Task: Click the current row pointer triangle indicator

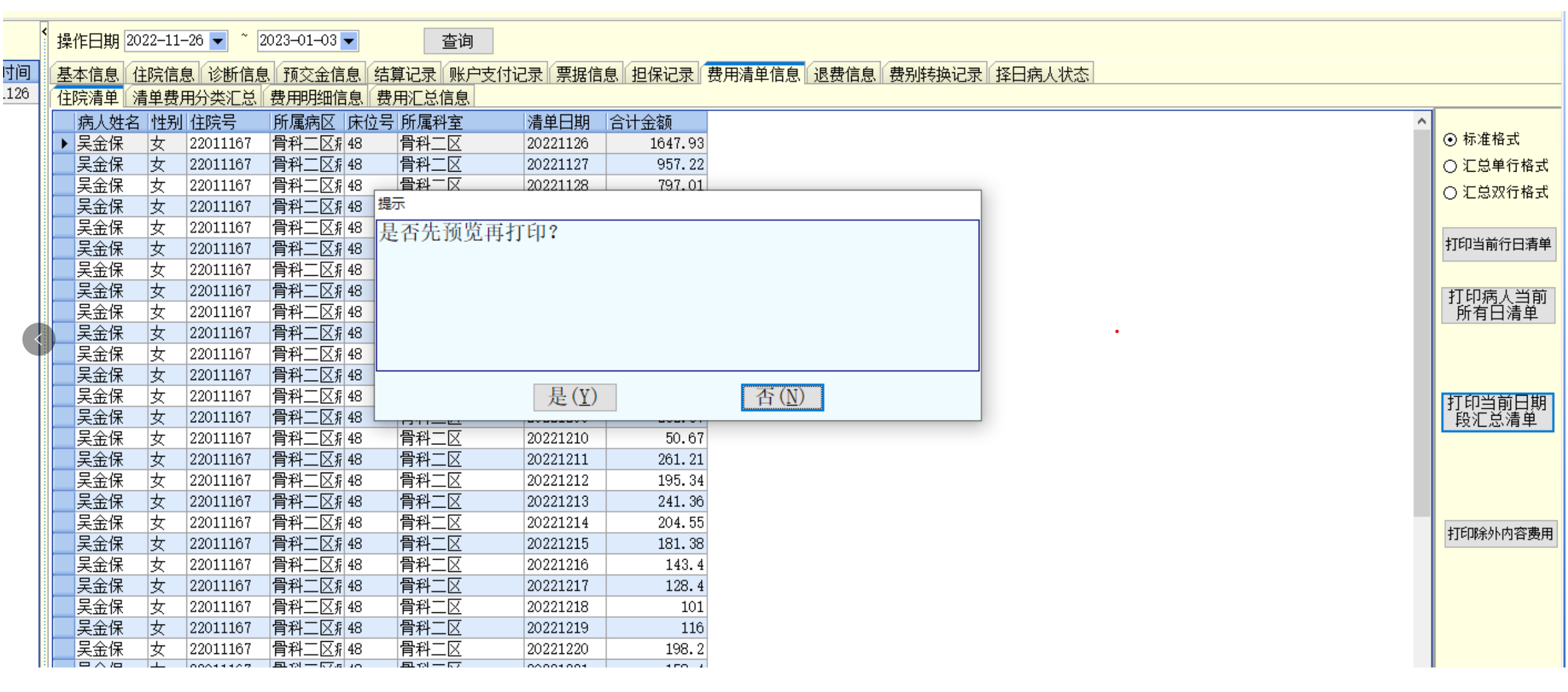Action: (x=64, y=143)
